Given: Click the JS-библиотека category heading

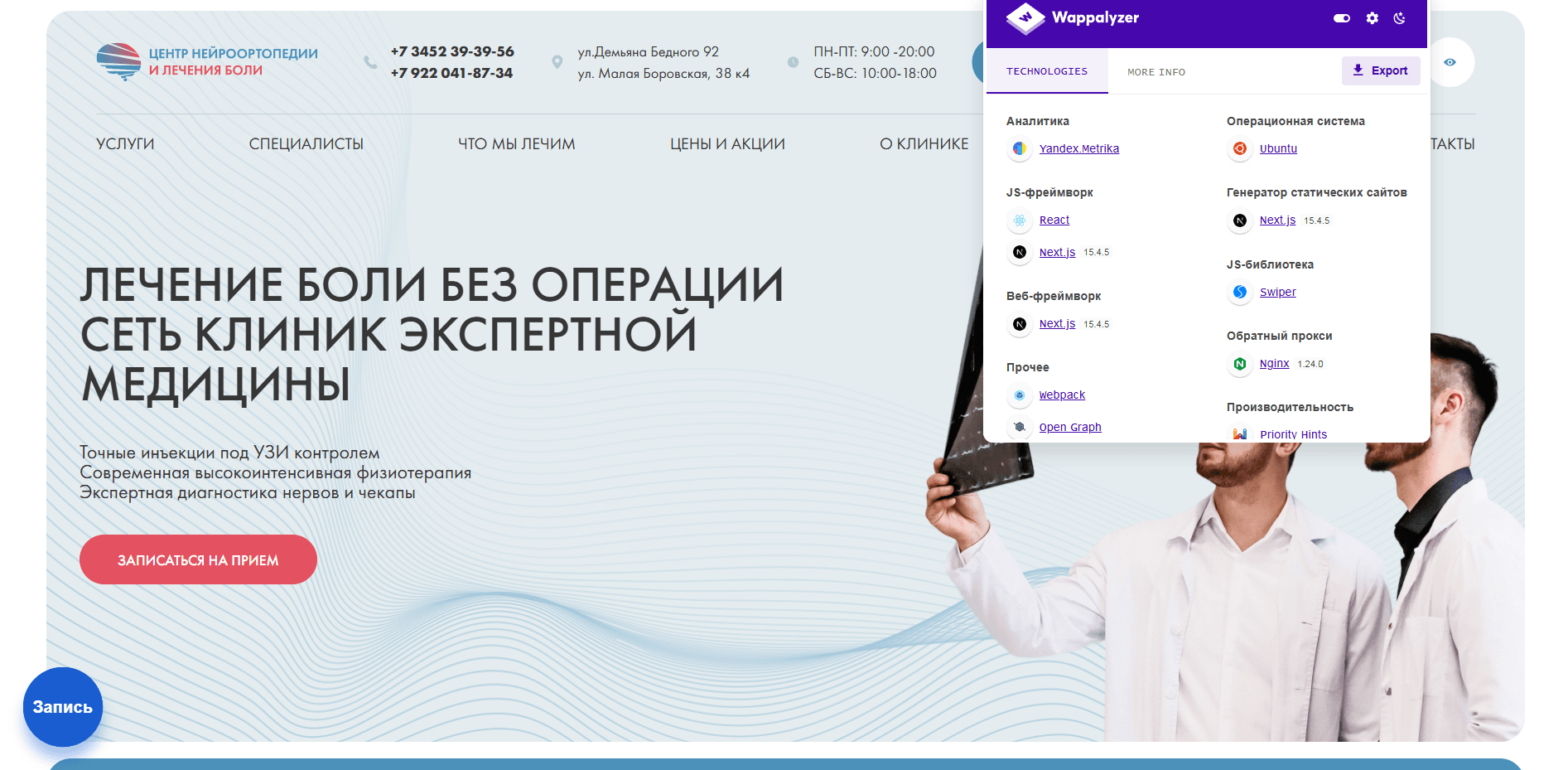Looking at the screenshot, I should 1270,264.
